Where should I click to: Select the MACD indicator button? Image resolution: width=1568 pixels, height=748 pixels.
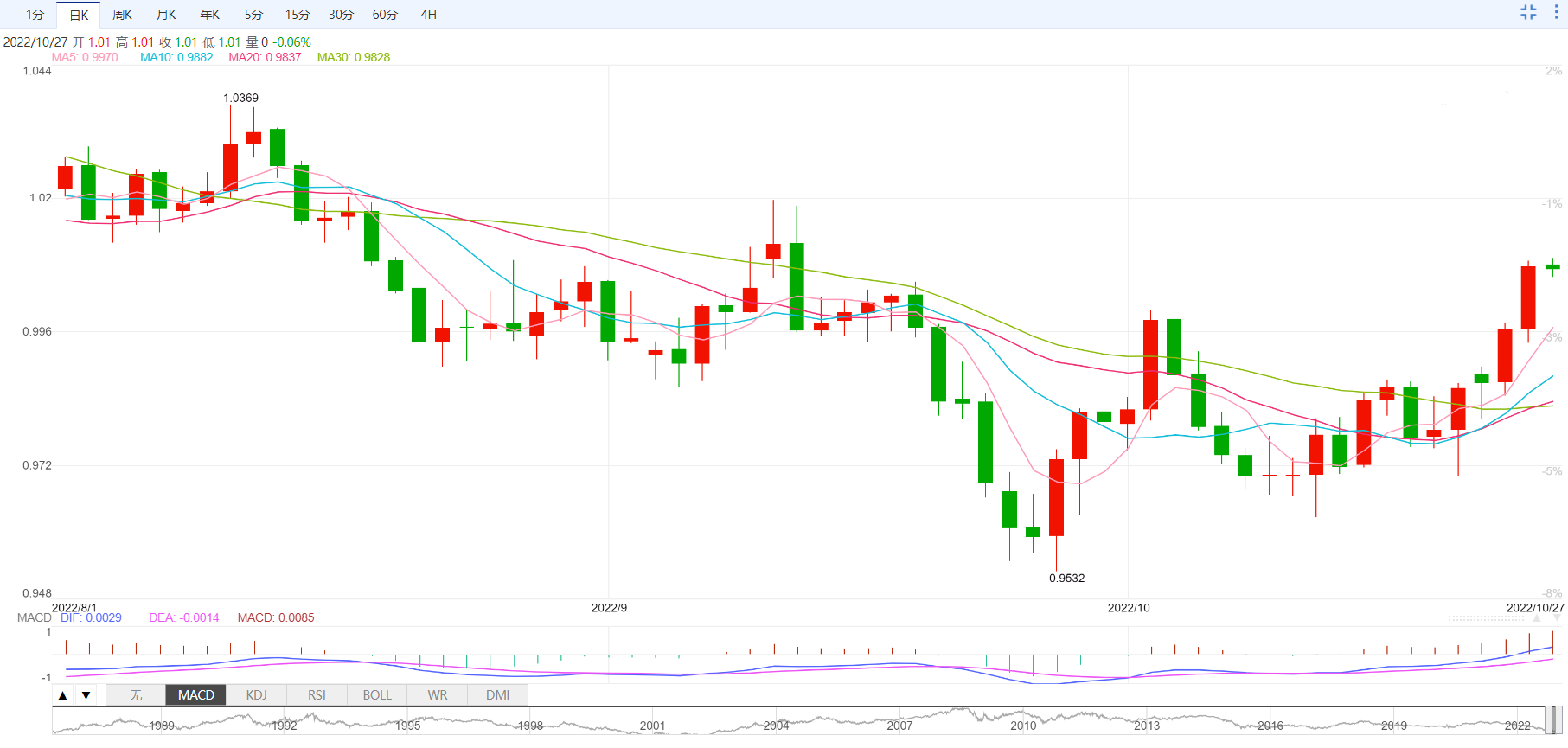coord(196,695)
